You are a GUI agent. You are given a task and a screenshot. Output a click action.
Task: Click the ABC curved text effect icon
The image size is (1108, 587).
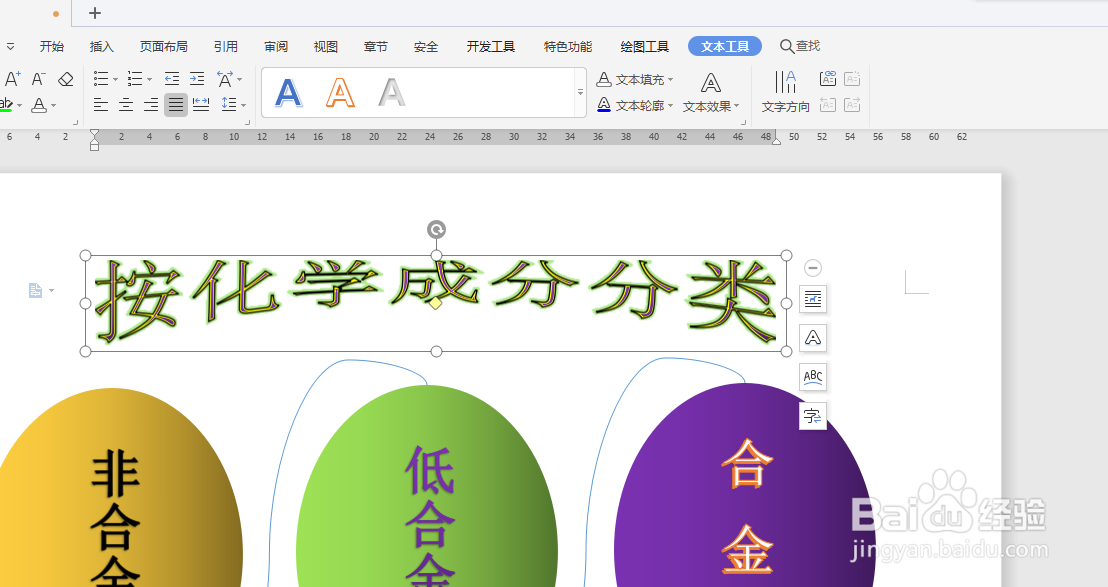point(813,377)
